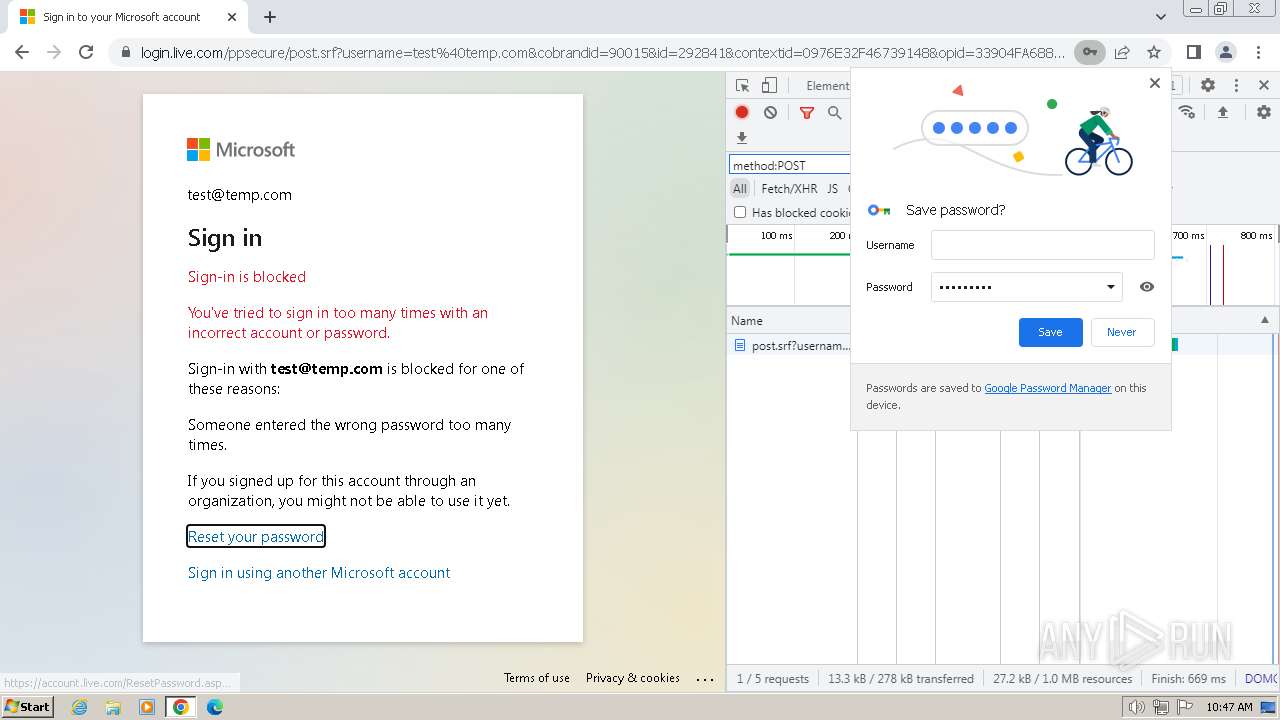1280x720 pixels.
Task: Click the Finish: 669 ms status text
Action: point(1188,679)
